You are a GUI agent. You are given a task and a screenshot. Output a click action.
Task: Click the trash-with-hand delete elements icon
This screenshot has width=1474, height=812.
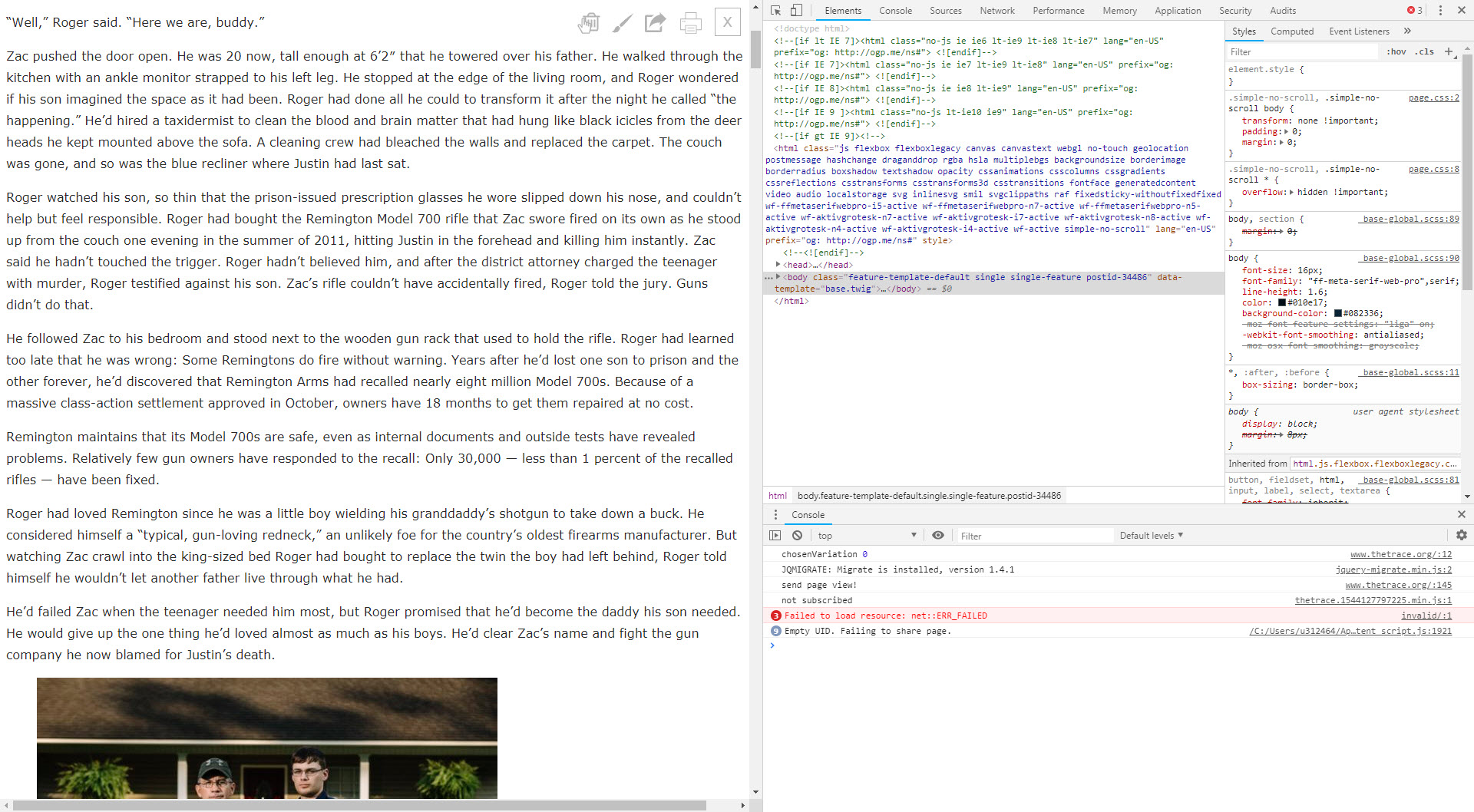pyautogui.click(x=589, y=23)
